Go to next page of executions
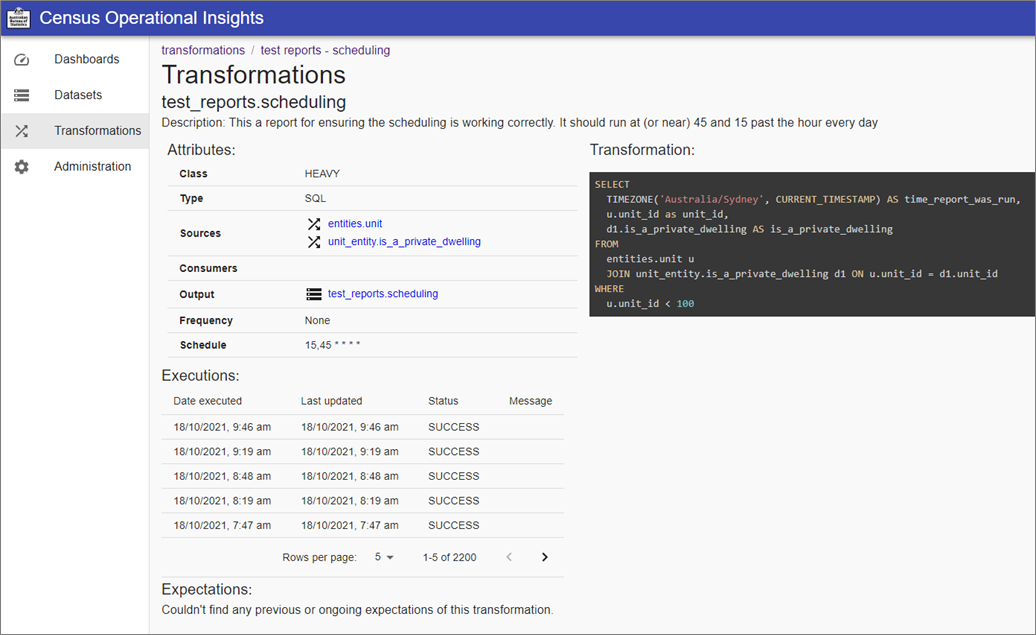The height and width of the screenshot is (635, 1036). [544, 557]
